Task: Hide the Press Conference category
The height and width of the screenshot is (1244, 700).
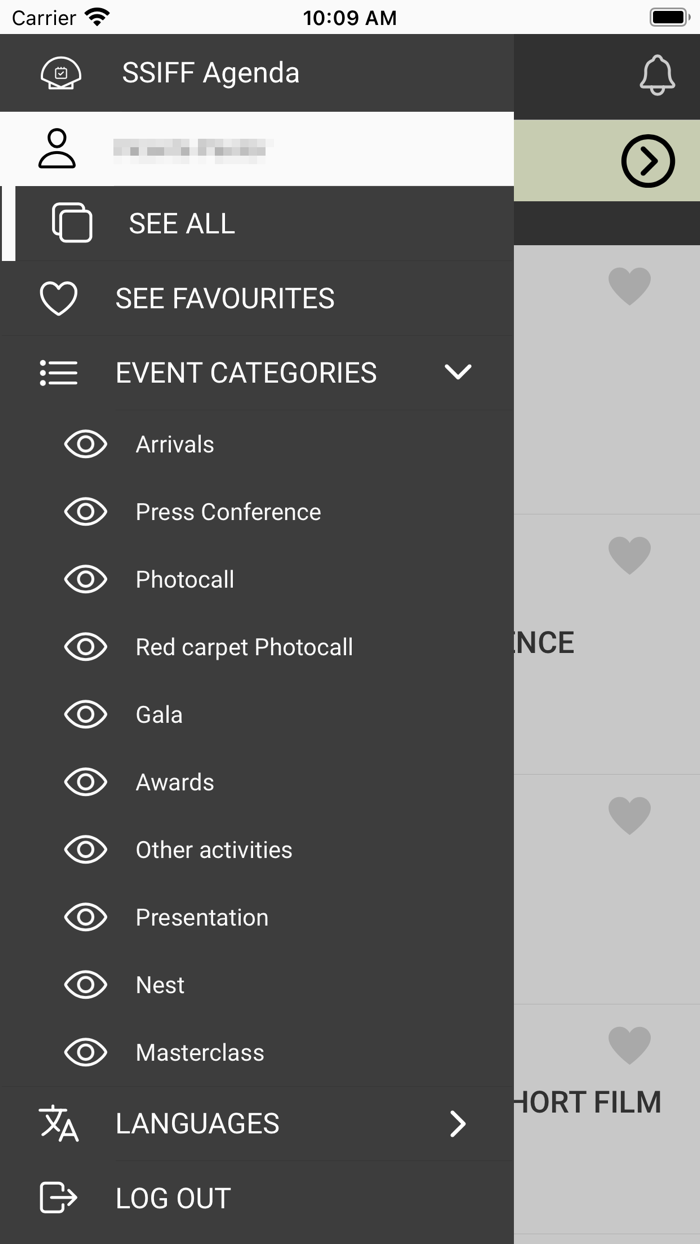Action: click(86, 512)
